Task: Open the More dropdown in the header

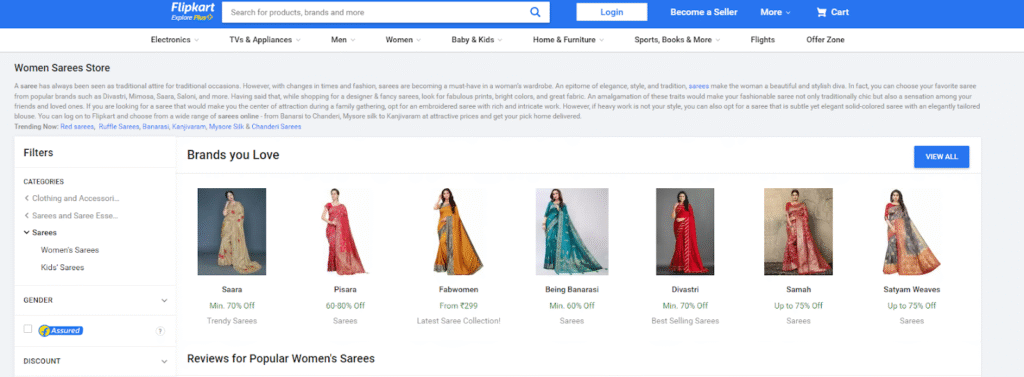Action: tap(775, 12)
